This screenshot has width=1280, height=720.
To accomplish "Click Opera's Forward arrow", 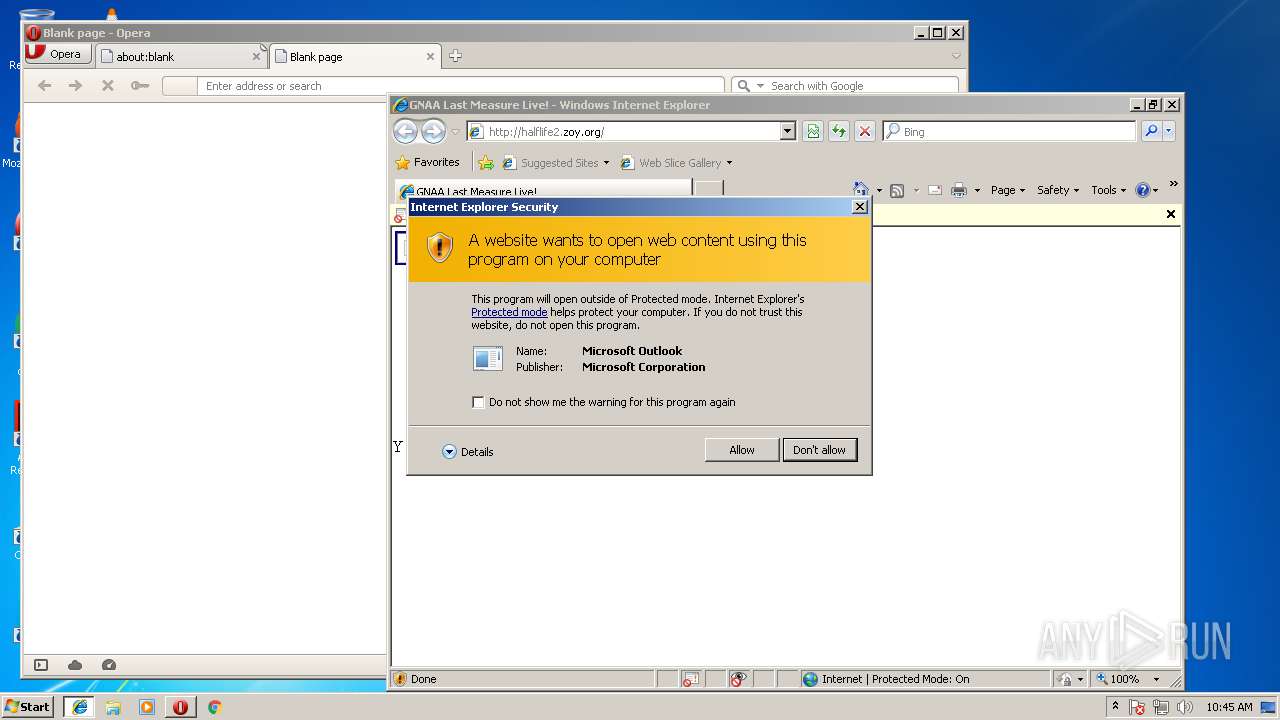I will click(x=76, y=86).
